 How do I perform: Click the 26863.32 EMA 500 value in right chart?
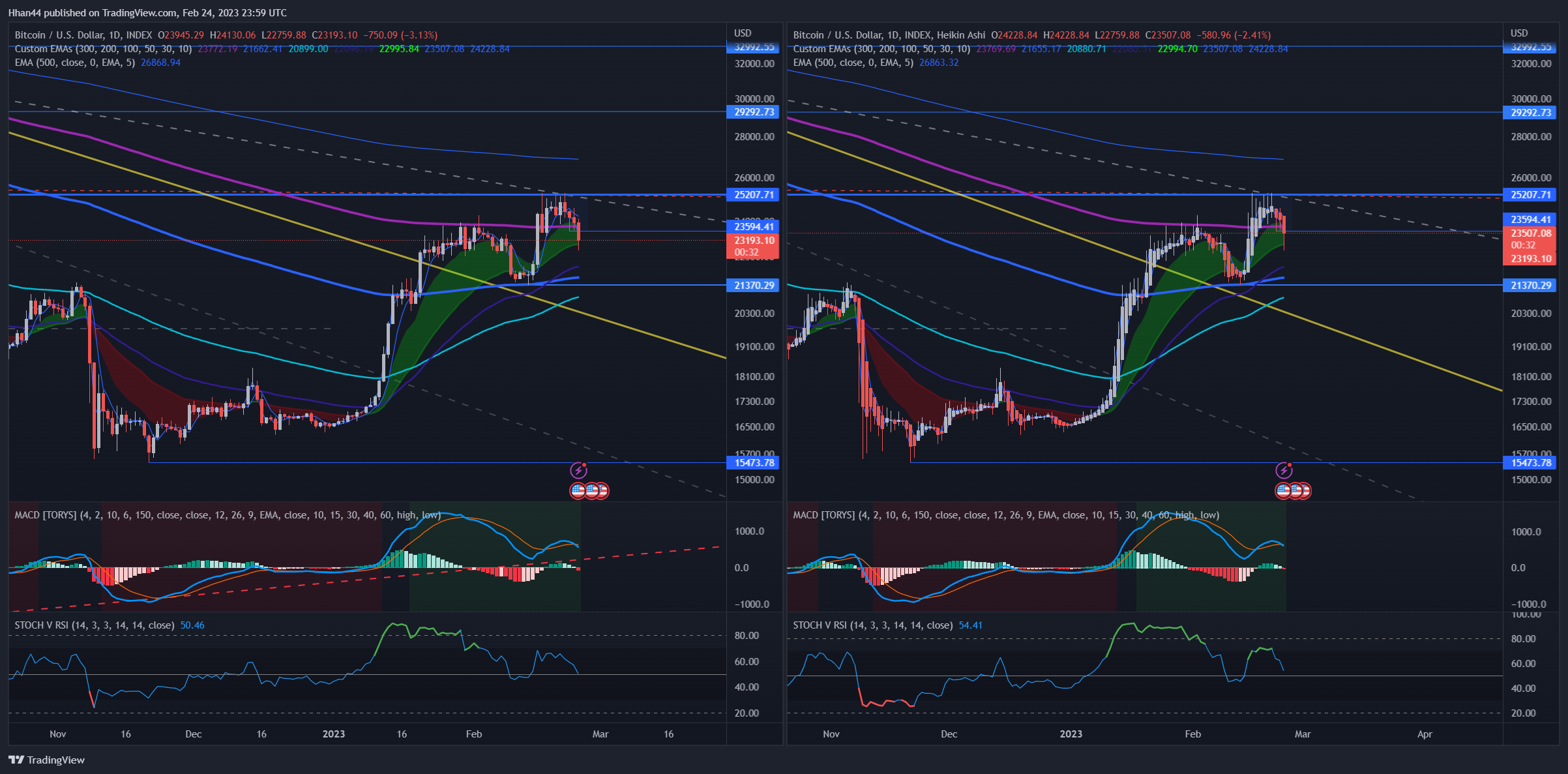pyautogui.click(x=939, y=63)
